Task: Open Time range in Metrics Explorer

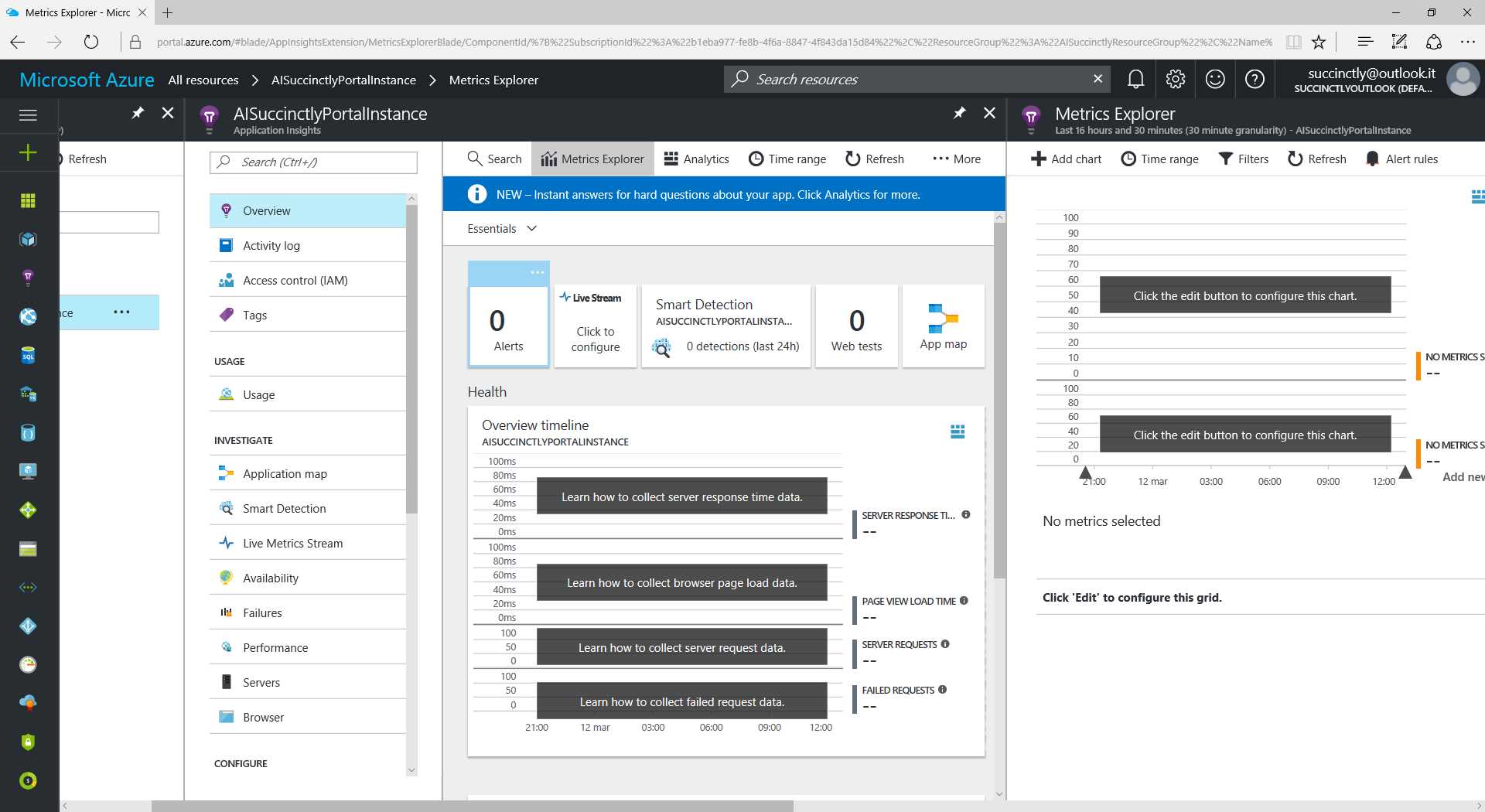Action: pos(1160,159)
